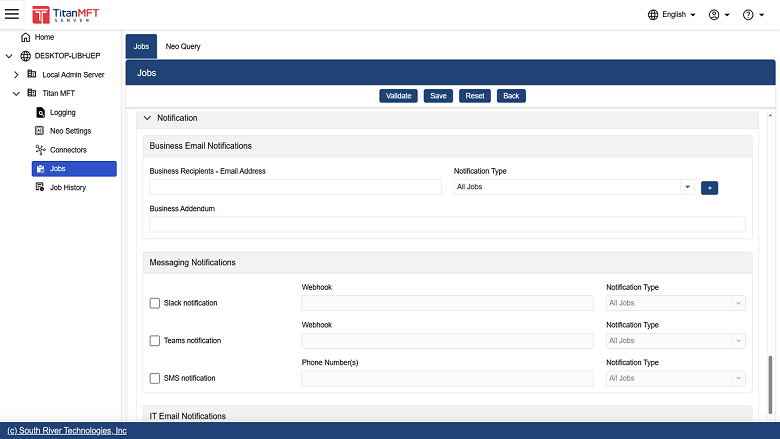Open the English language selector
This screenshot has width=780, height=439.
[672, 15]
